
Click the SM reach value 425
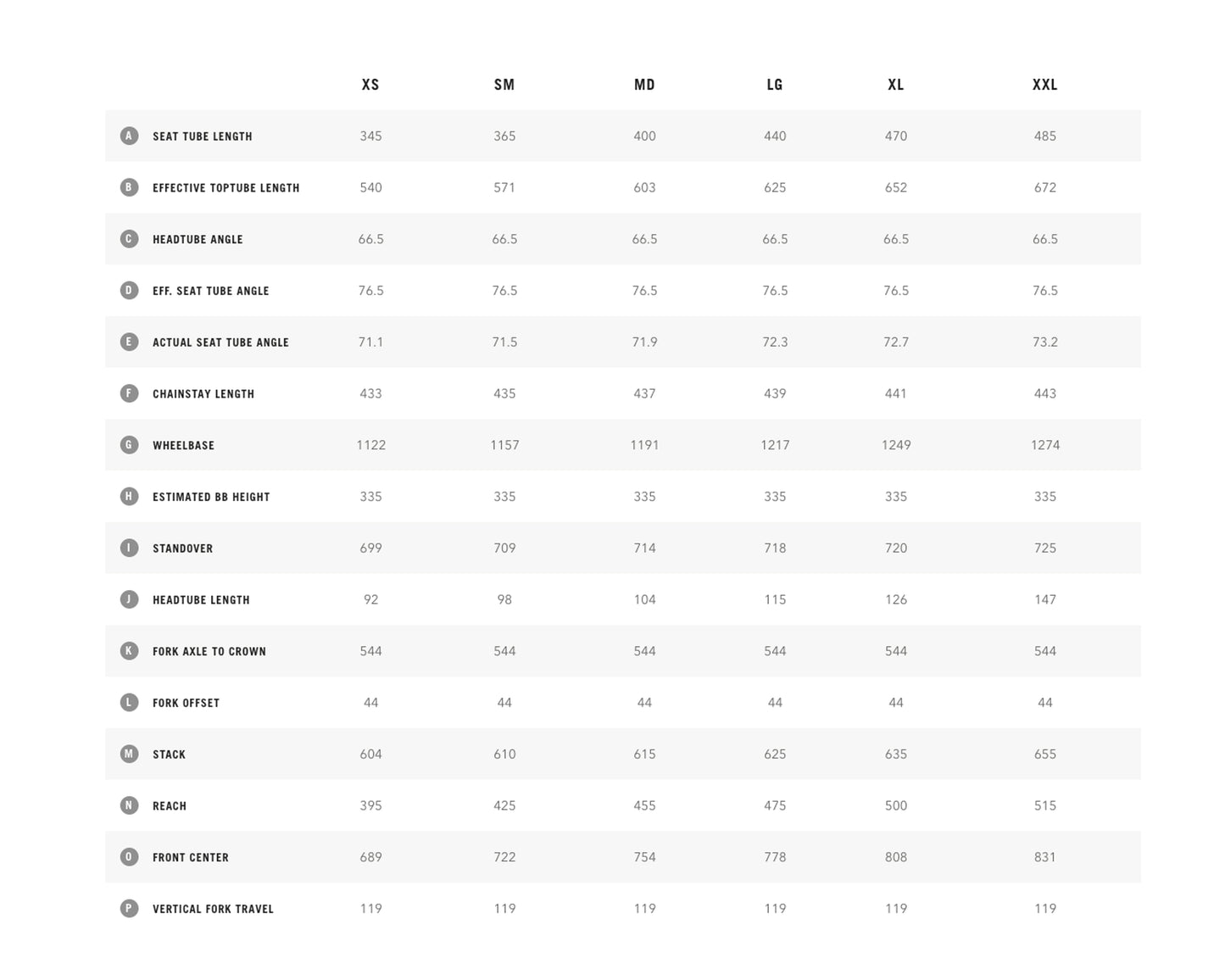pyautogui.click(x=504, y=805)
